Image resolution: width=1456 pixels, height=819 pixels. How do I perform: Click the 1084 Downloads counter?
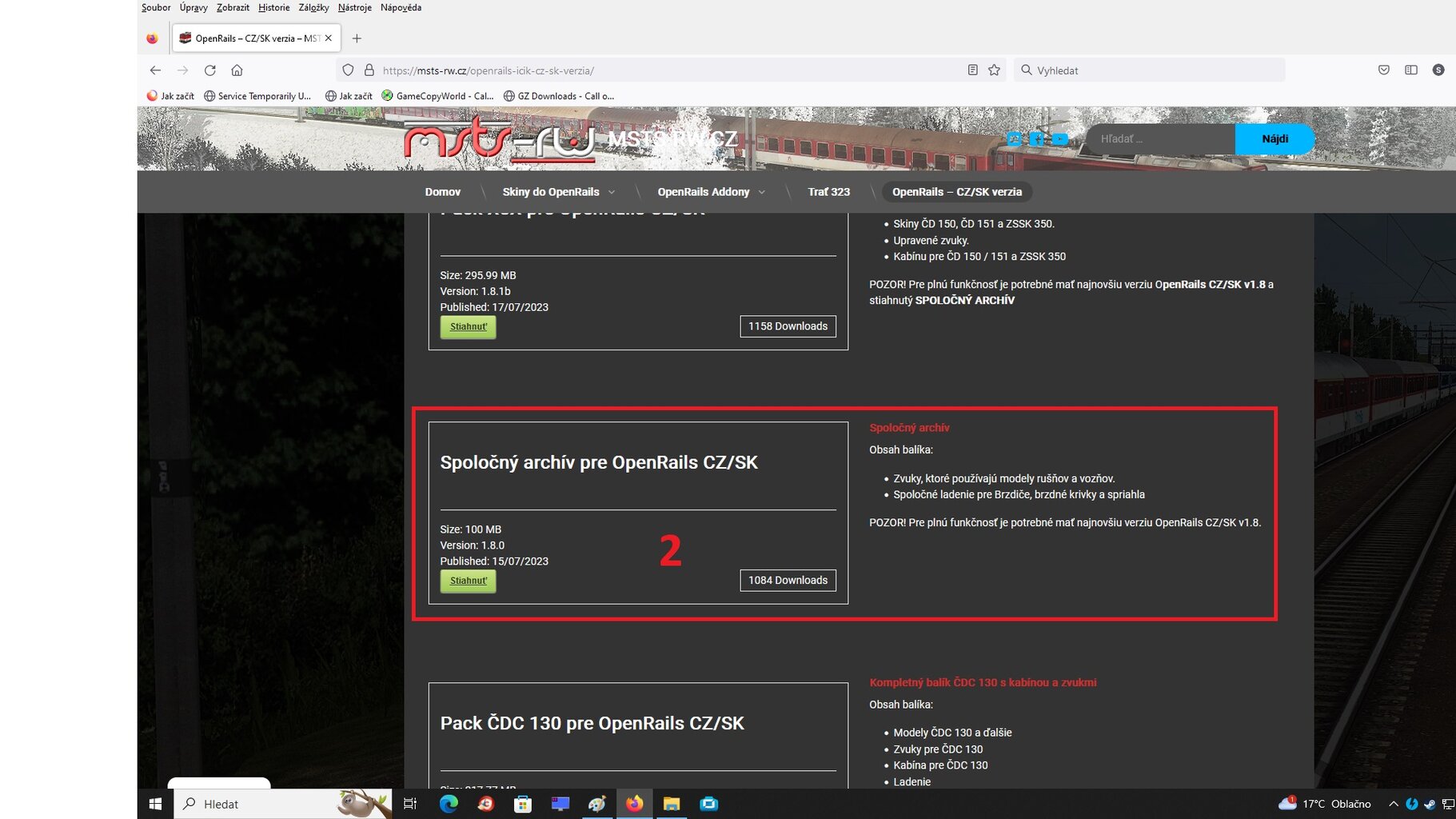click(788, 581)
